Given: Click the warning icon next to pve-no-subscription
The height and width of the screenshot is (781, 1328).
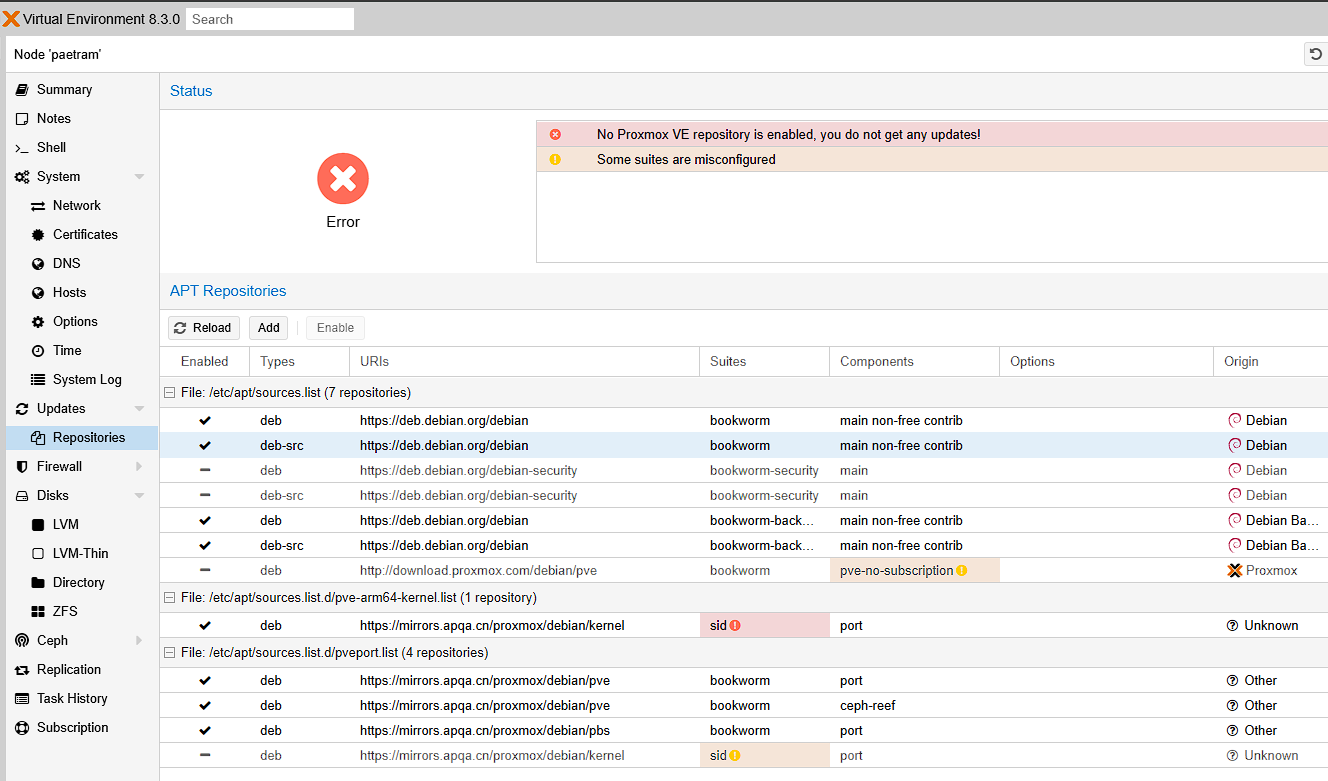Looking at the screenshot, I should tap(961, 571).
